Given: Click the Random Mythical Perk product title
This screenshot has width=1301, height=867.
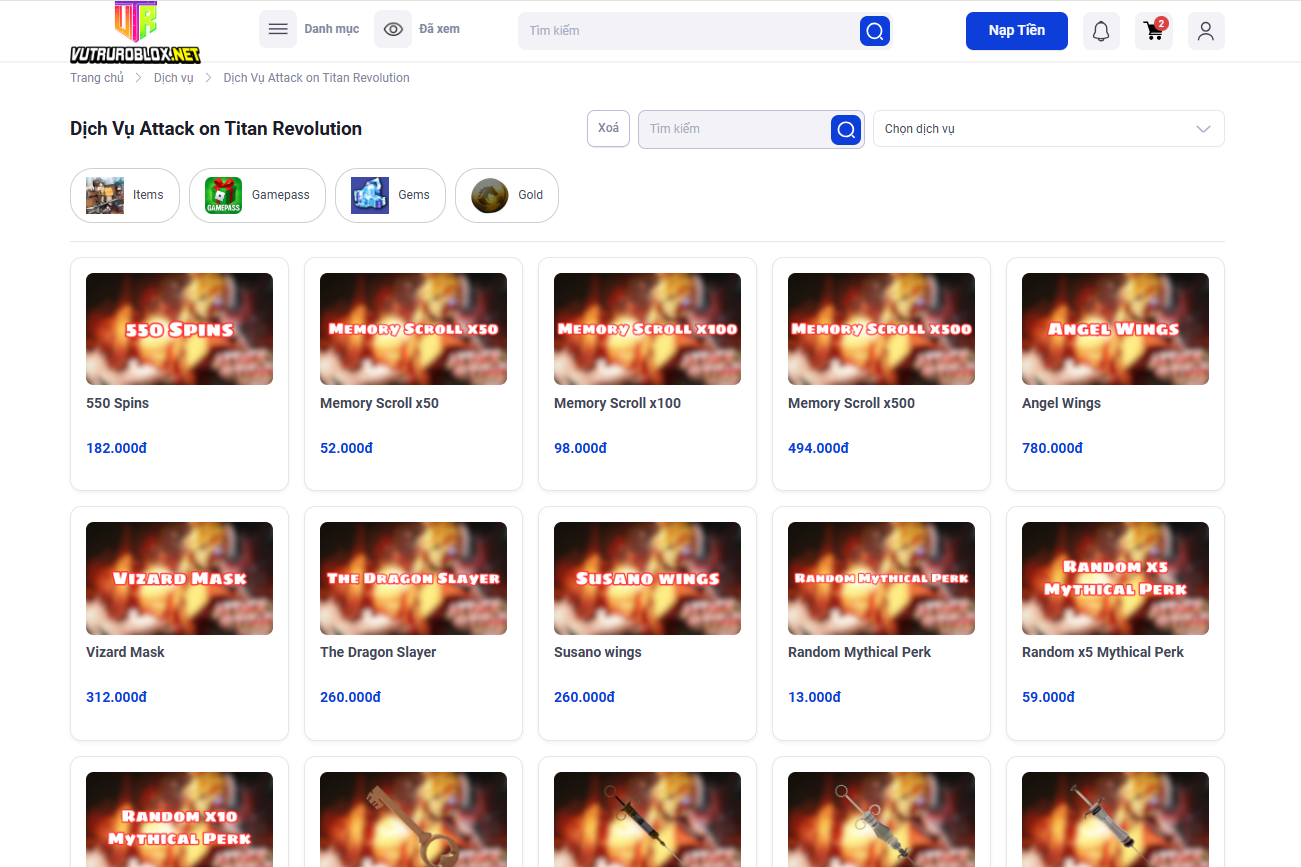Looking at the screenshot, I should coord(859,652).
